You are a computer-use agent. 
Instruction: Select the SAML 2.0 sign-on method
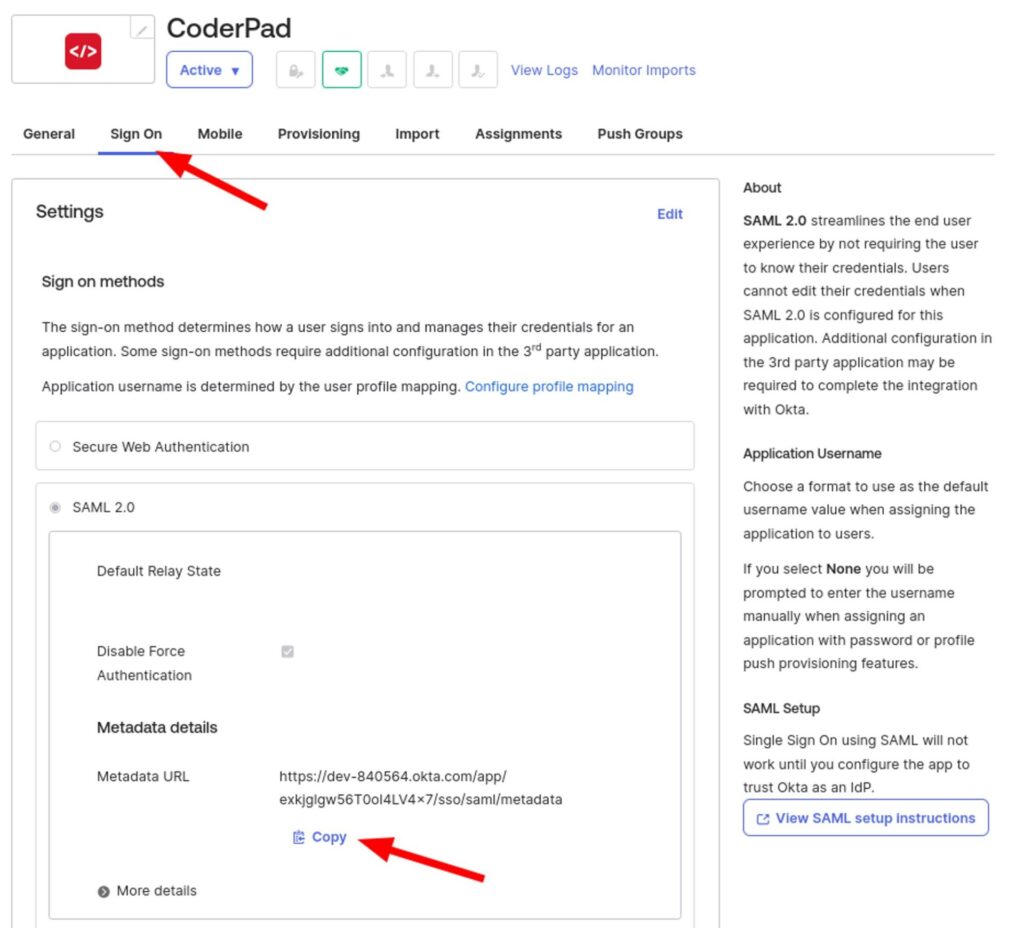click(x=55, y=507)
